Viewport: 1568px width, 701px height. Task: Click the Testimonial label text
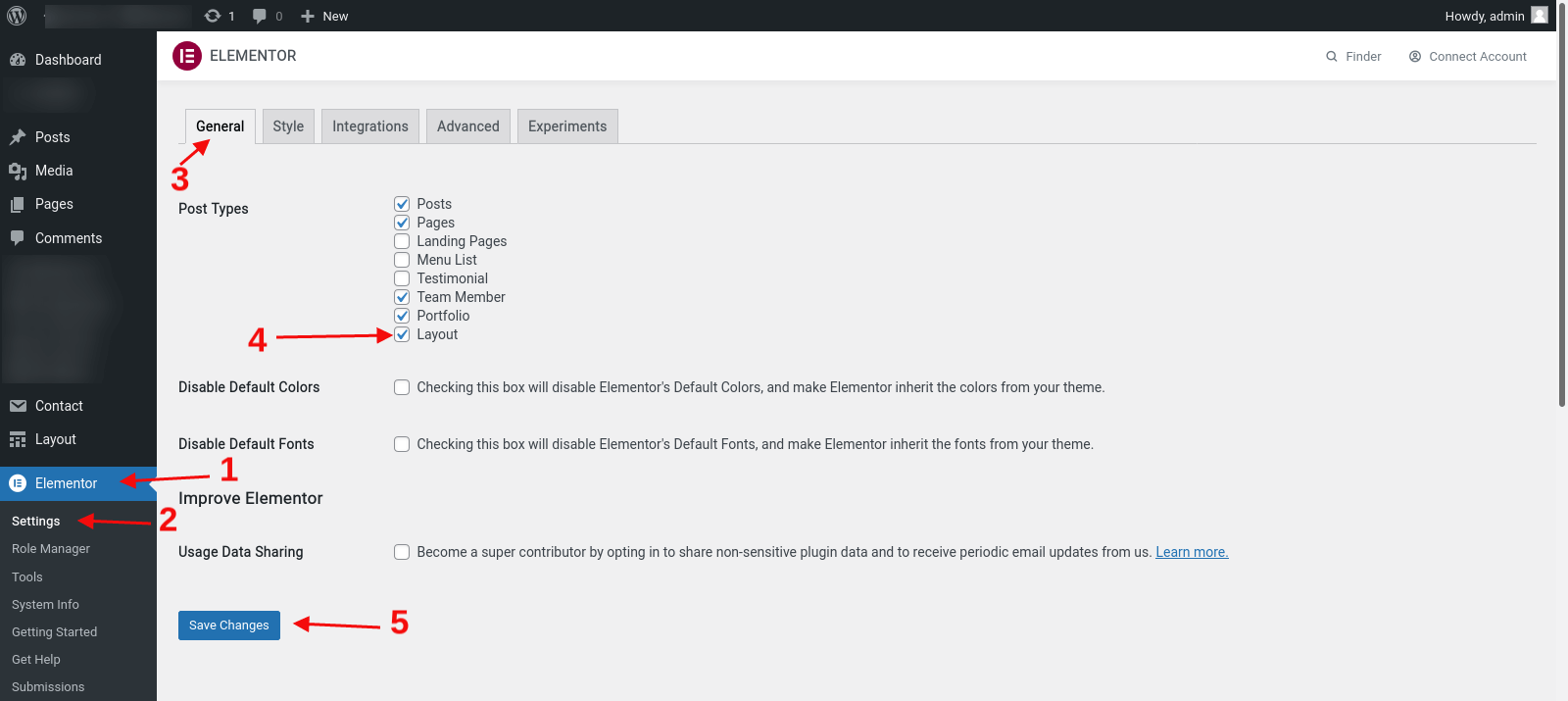(452, 278)
